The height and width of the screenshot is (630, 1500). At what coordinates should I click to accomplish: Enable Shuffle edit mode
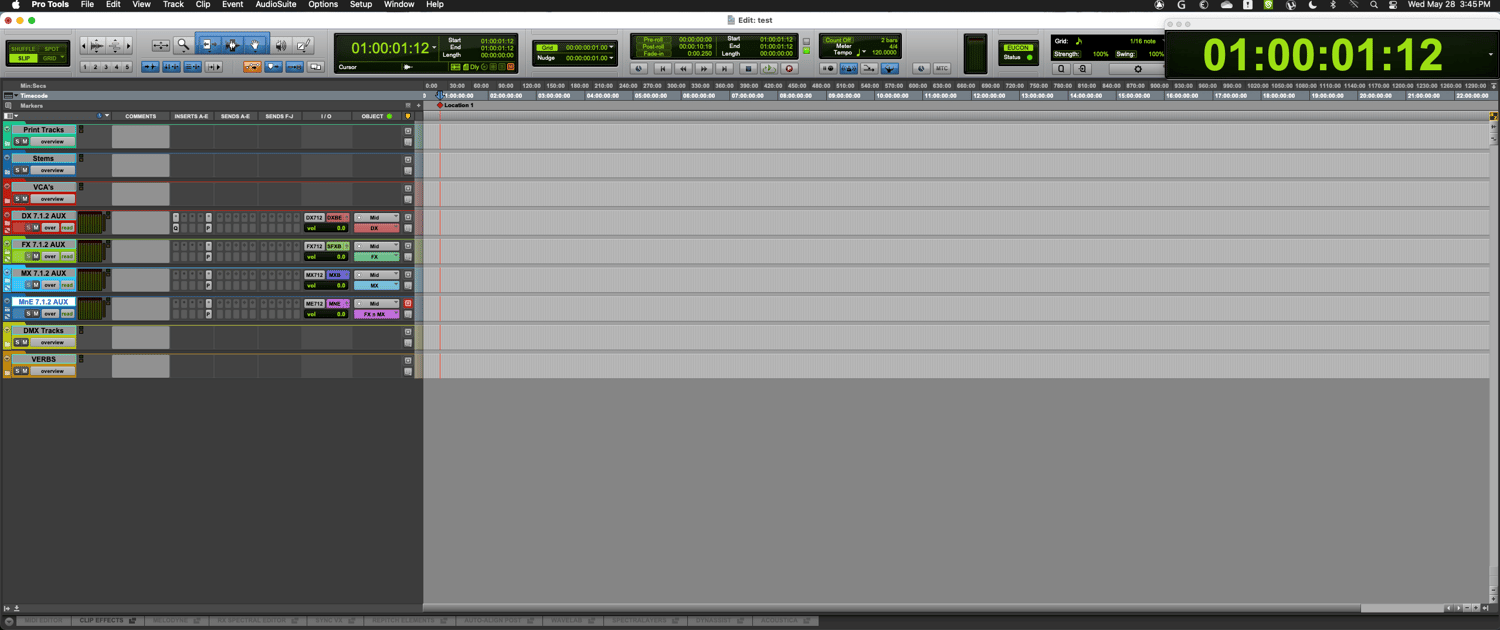coord(23,49)
